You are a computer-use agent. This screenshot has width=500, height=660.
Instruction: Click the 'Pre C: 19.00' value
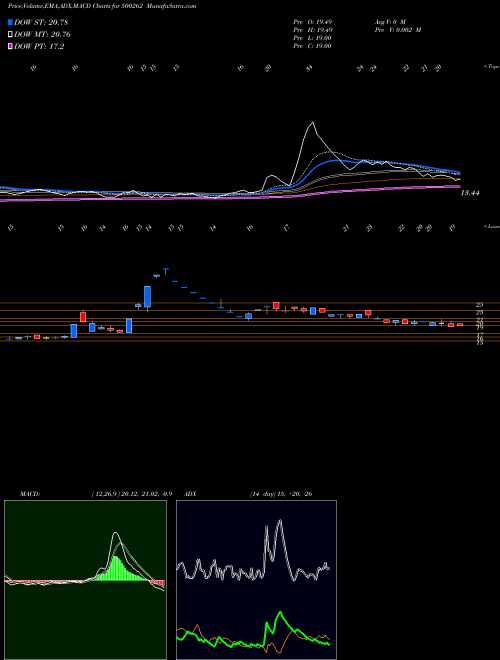[312, 46]
